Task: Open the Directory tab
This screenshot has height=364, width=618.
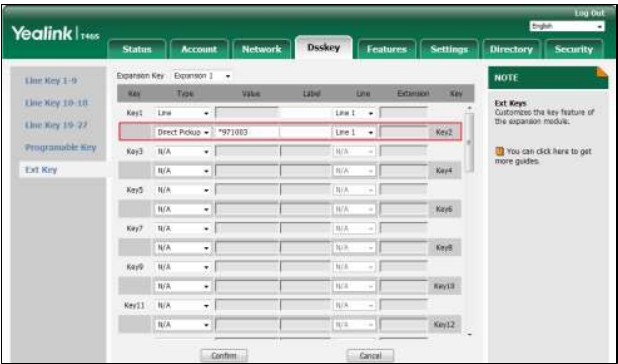Action: pos(511,49)
